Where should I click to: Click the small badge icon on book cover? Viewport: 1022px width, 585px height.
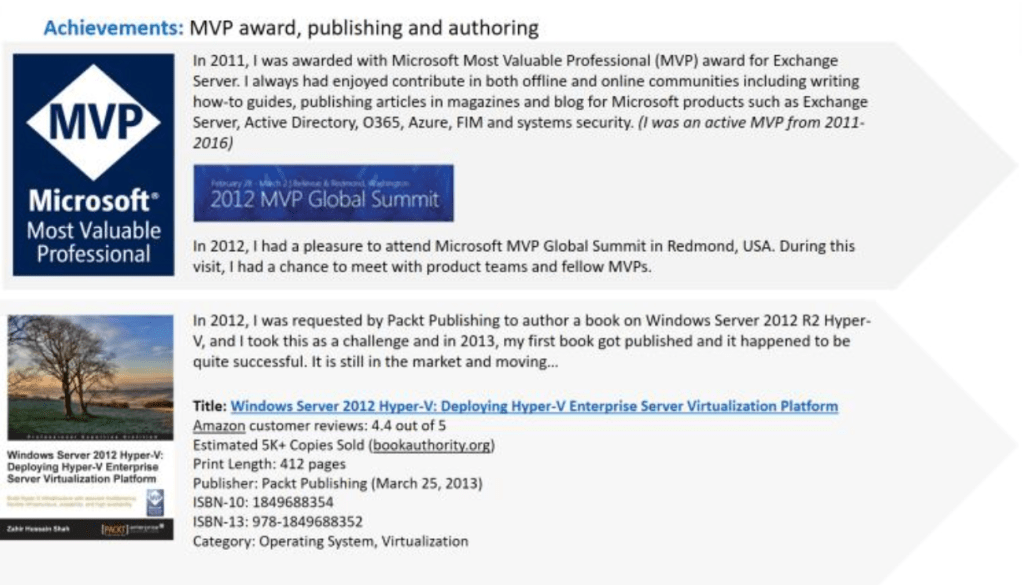155,501
